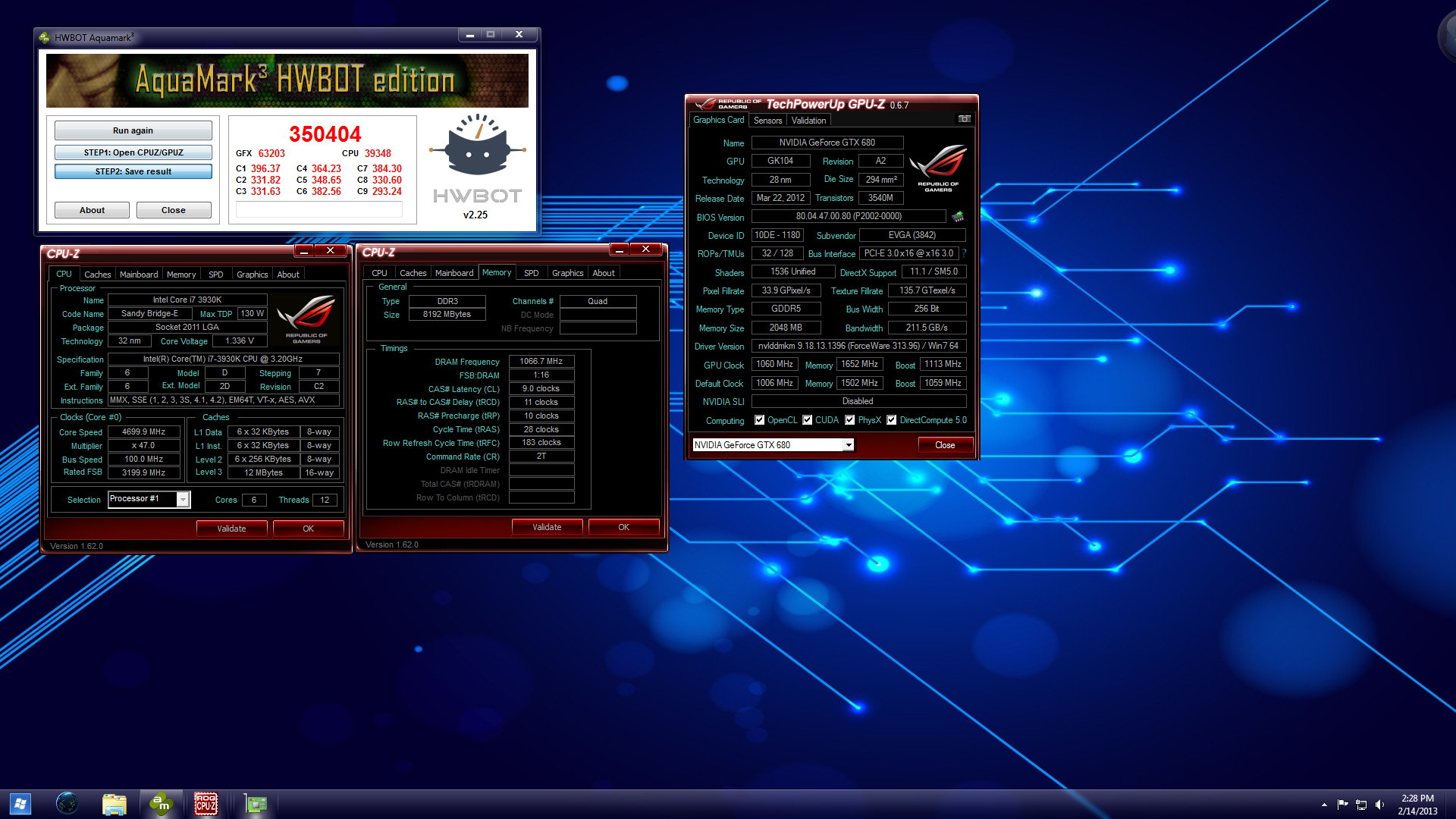Image resolution: width=1456 pixels, height=819 pixels.
Task: Click the BIOS Version value 80.04.47.00.80
Action: click(x=849, y=216)
